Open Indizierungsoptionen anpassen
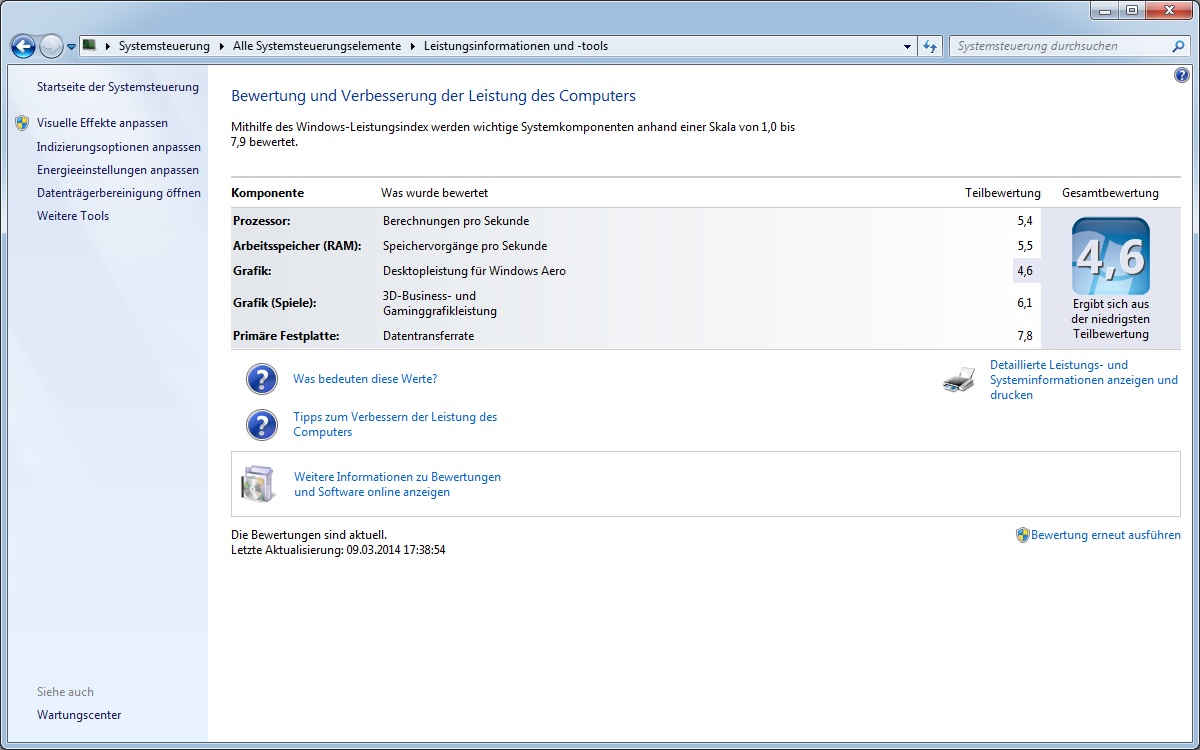1200x750 pixels. coord(119,147)
